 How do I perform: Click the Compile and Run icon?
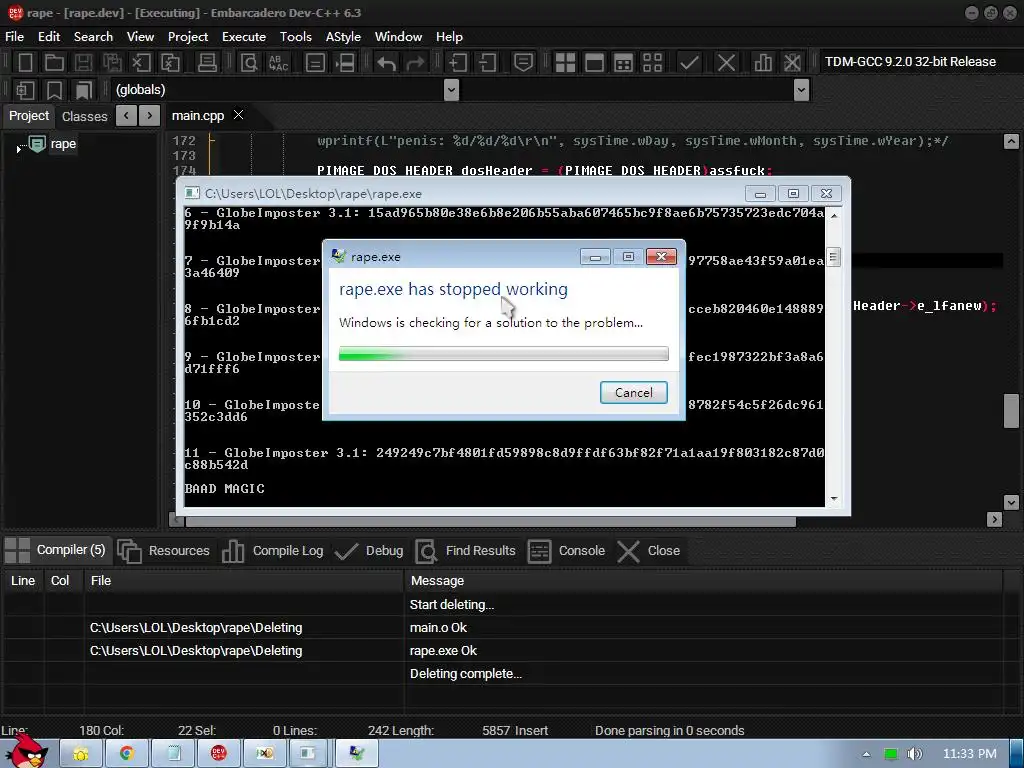tap(624, 63)
